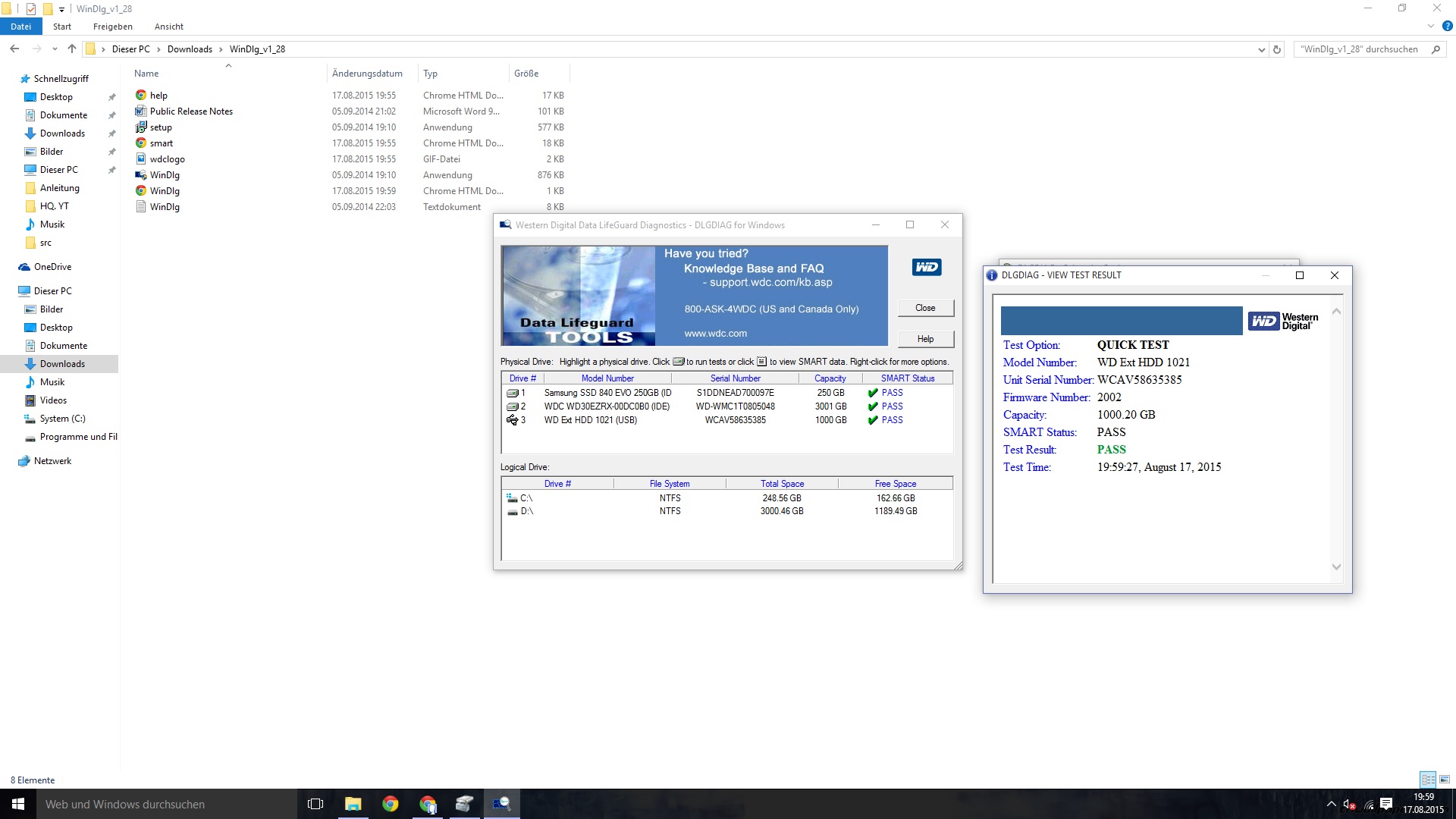
Task: Select physical drive 3 USB icon
Action: pos(513,420)
